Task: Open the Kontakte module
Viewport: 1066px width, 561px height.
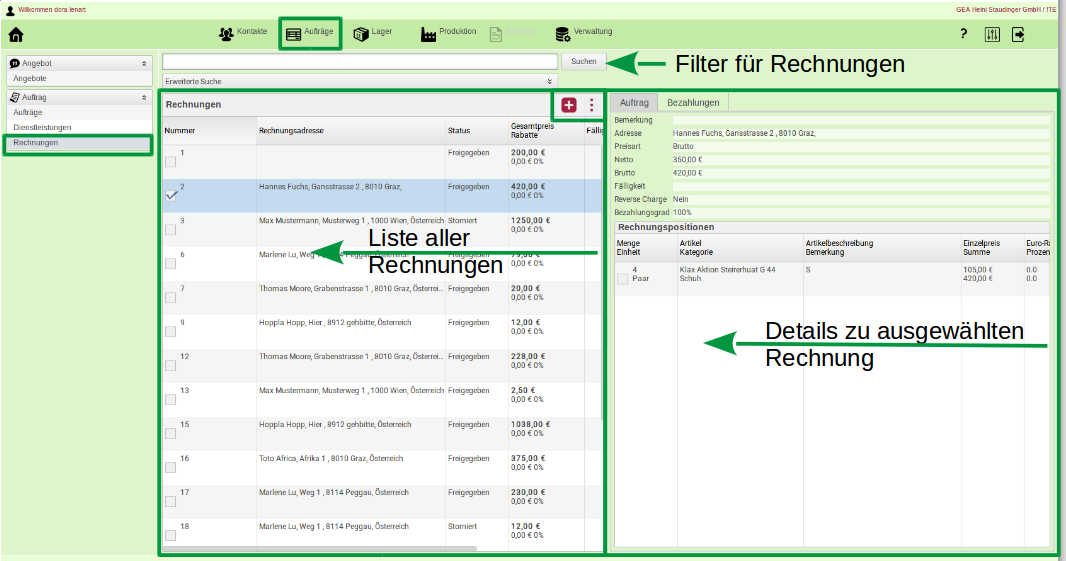Action: pyautogui.click(x=243, y=33)
